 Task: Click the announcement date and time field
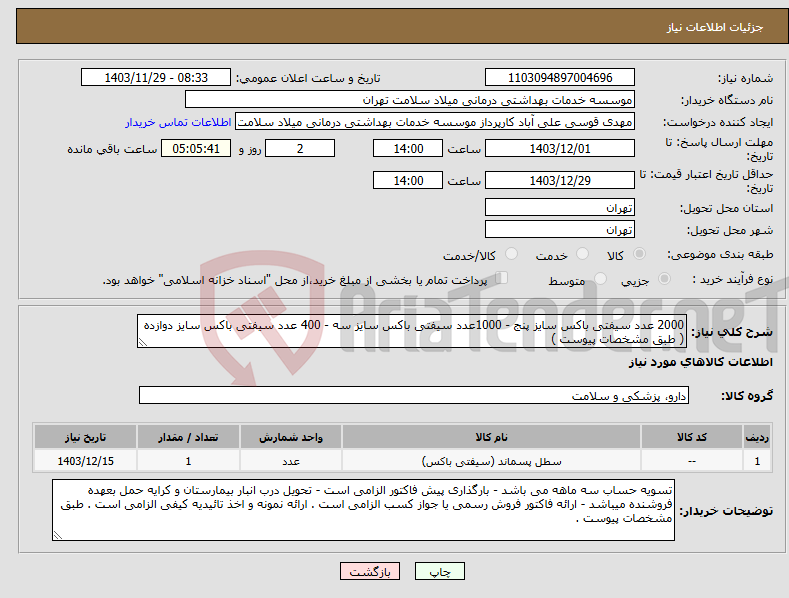pyautogui.click(x=155, y=78)
